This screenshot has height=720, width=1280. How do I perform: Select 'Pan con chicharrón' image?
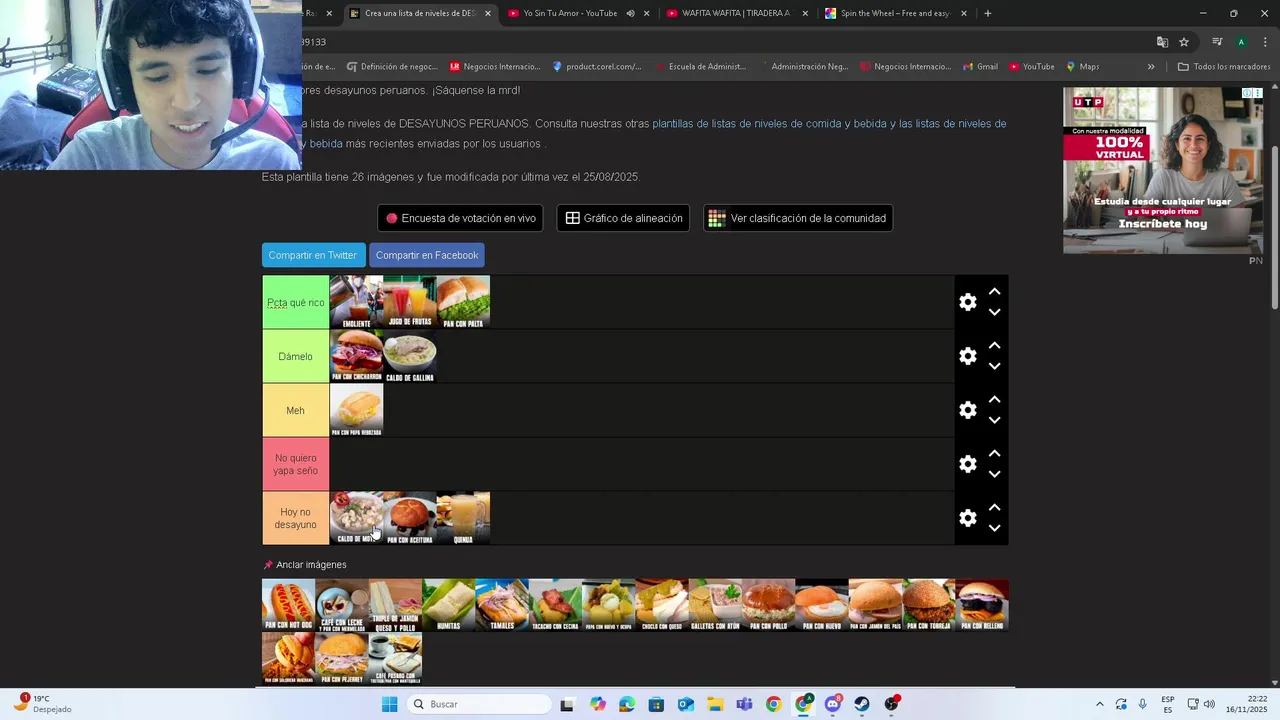click(x=356, y=356)
